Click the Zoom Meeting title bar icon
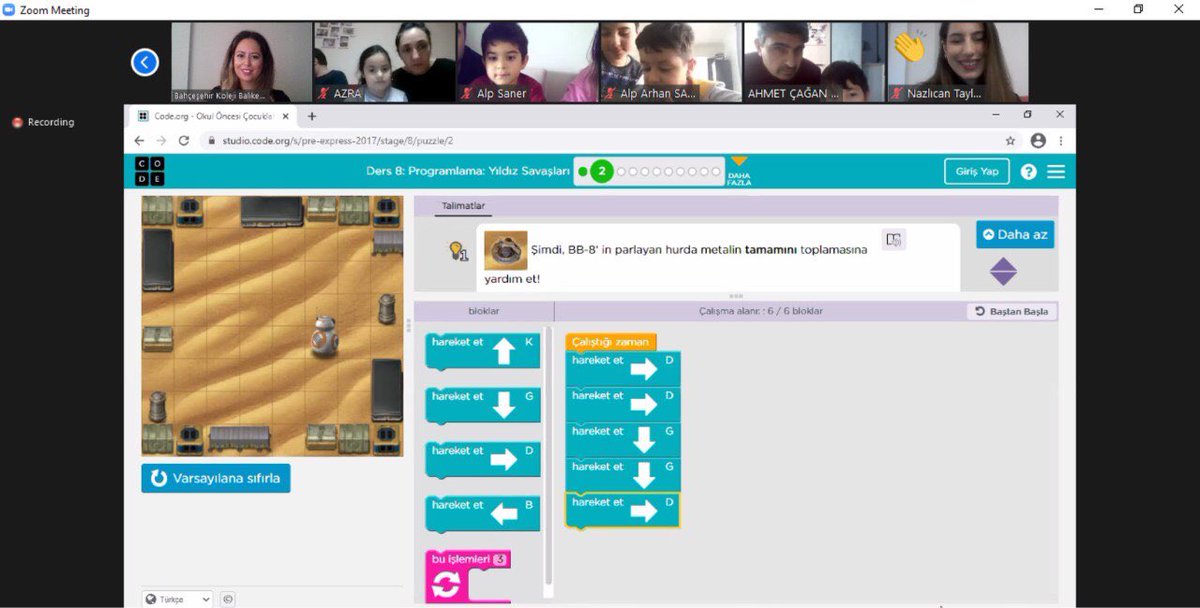Image resolution: width=1200 pixels, height=608 pixels. (x=9, y=10)
